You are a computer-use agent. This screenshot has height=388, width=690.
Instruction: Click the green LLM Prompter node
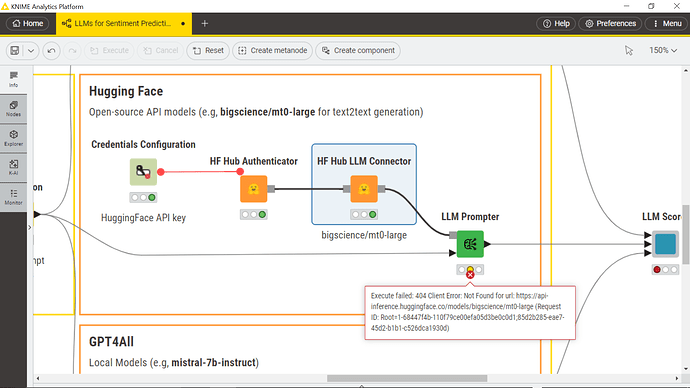point(470,244)
